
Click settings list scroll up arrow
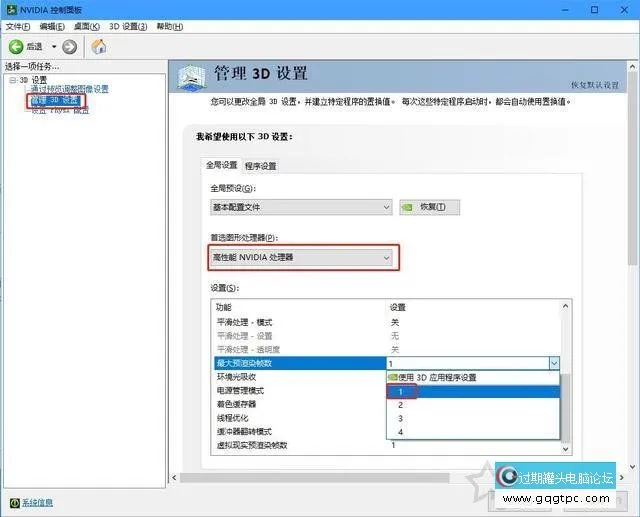pyautogui.click(x=565, y=306)
